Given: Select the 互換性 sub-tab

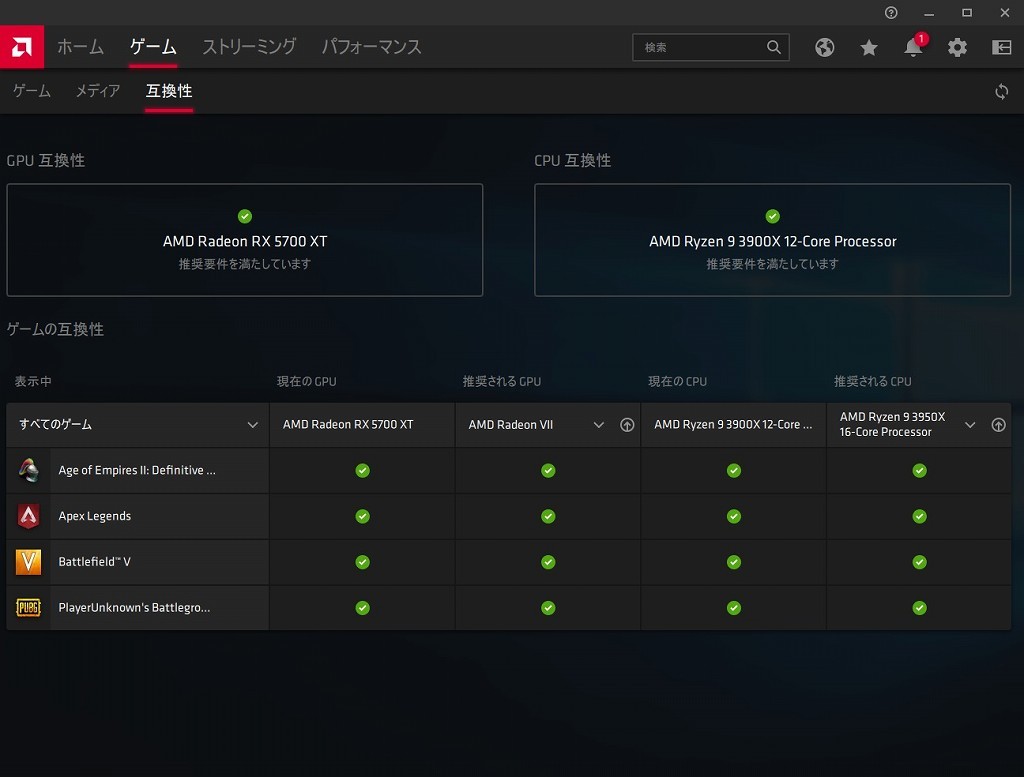Looking at the screenshot, I should coord(168,91).
